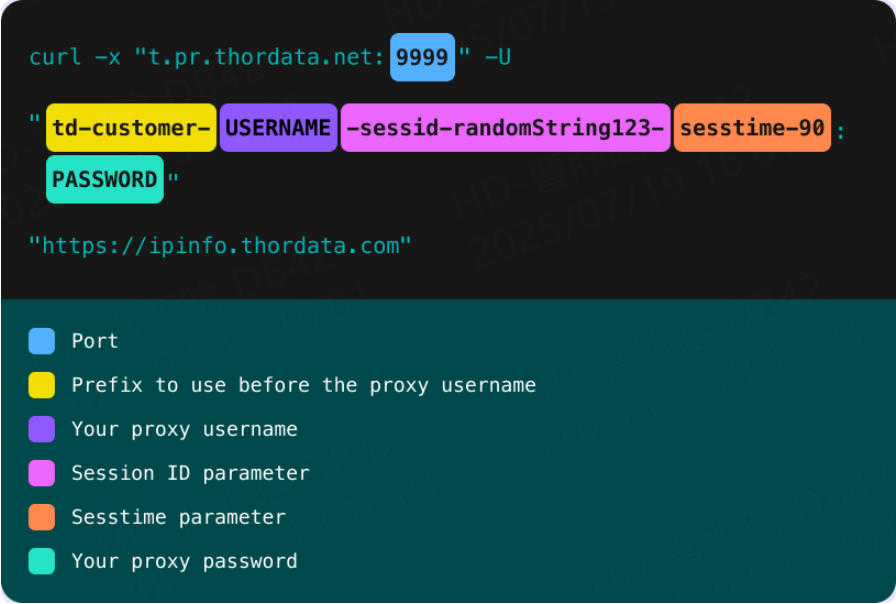Image resolution: width=896 pixels, height=604 pixels.
Task: Click the pink Session ID legend swatch
Action: (42, 473)
